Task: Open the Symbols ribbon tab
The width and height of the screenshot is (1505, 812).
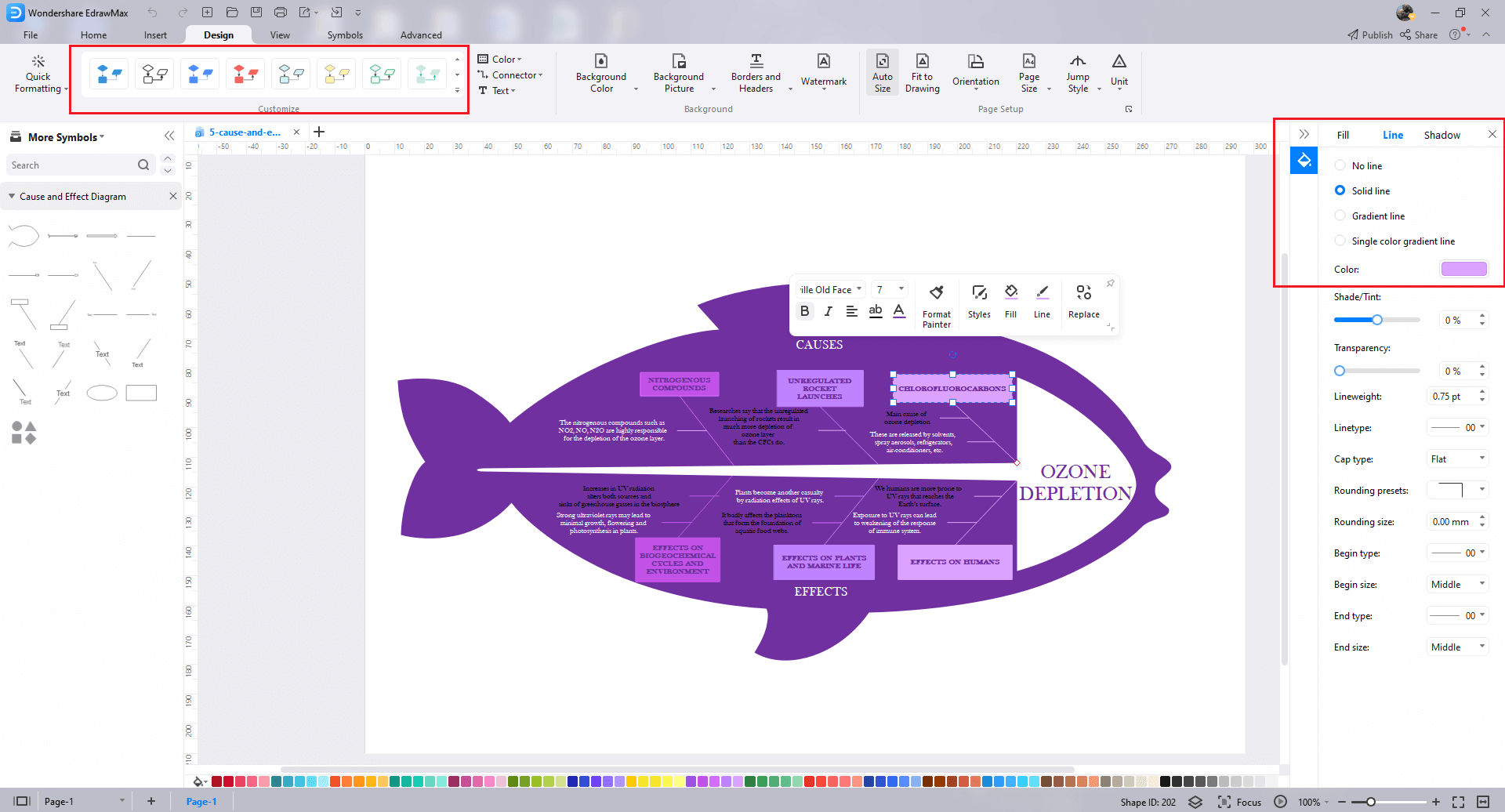Action: tap(344, 34)
